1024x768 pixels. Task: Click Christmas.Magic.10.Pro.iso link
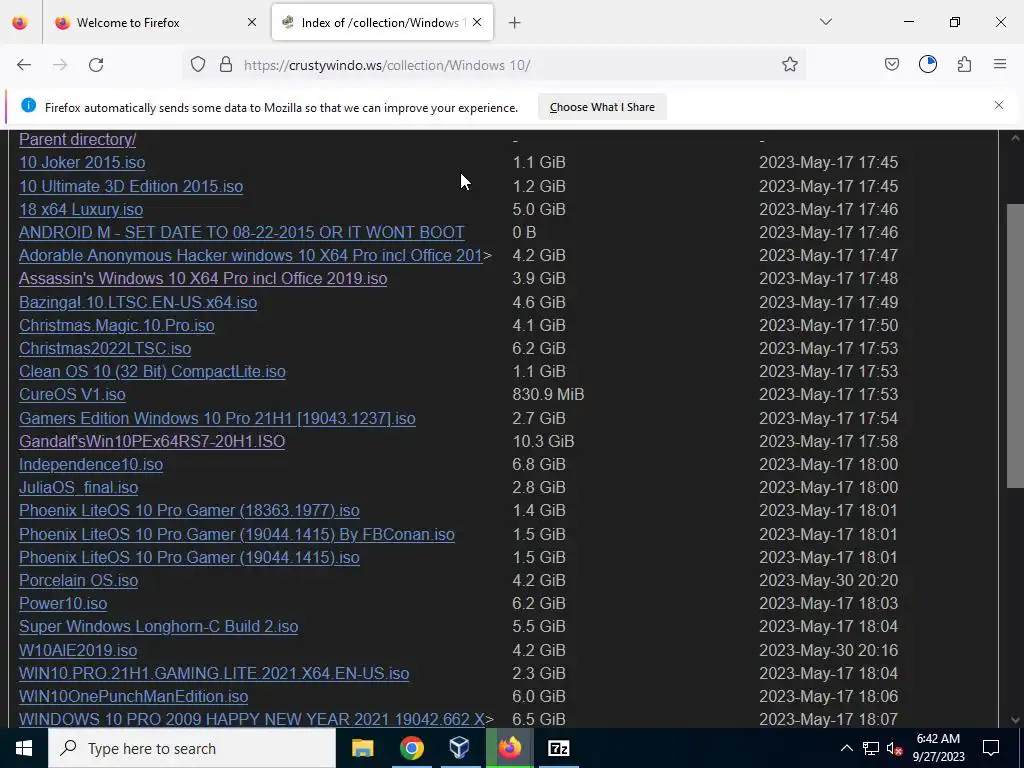coord(117,325)
